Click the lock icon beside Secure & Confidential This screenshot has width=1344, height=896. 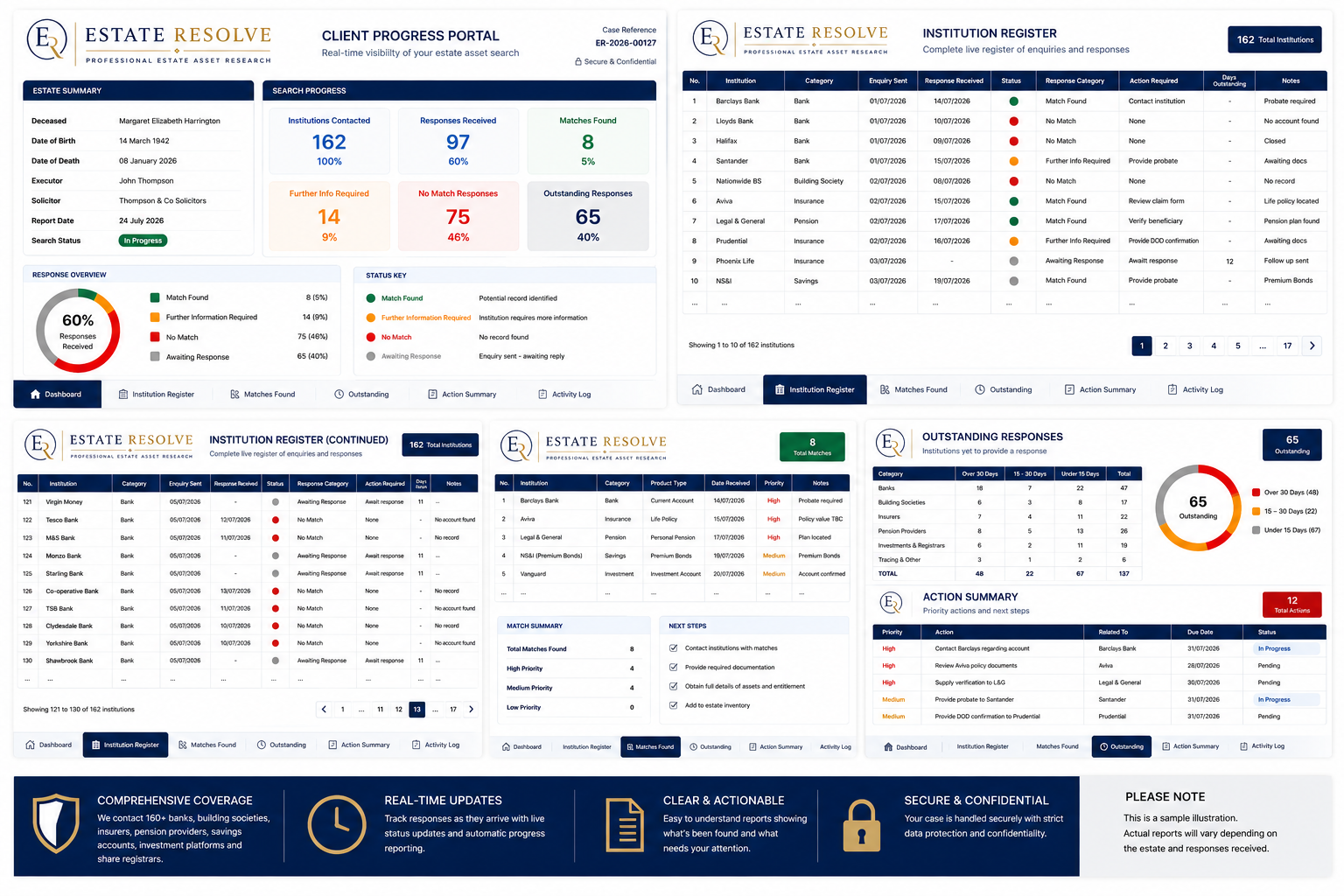tap(578, 62)
